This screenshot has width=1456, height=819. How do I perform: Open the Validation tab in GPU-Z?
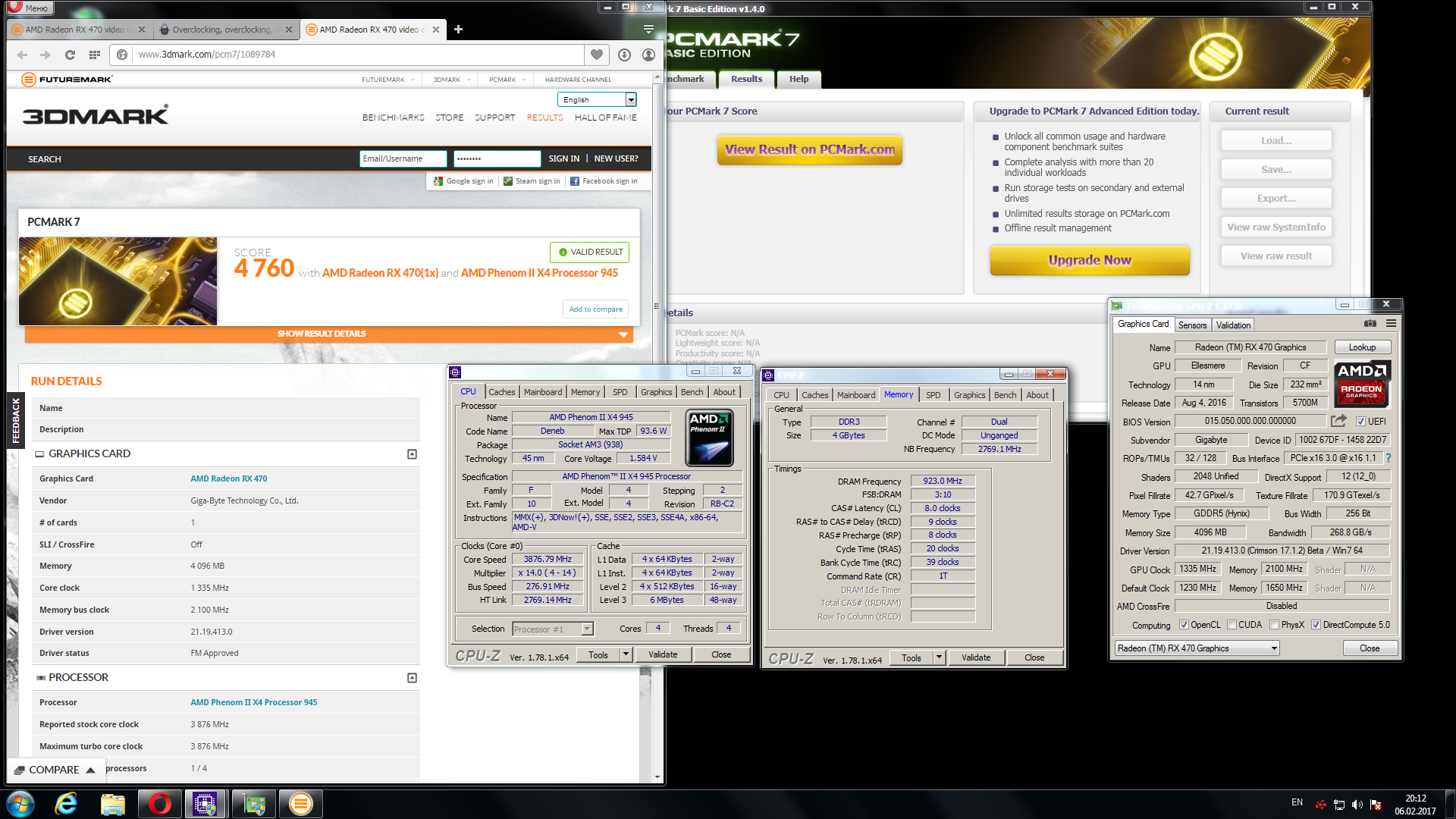tap(1233, 325)
